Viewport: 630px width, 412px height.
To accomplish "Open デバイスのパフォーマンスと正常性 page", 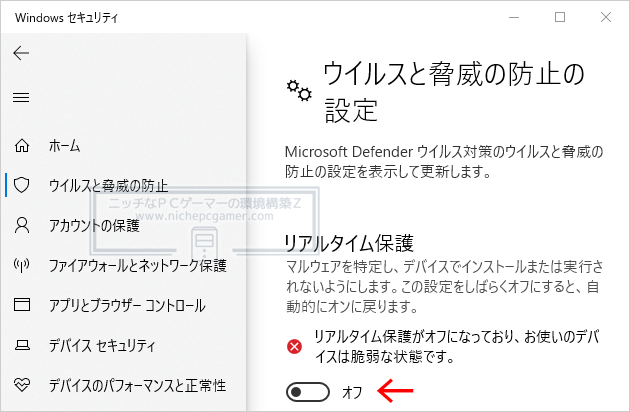I will click(x=137, y=385).
